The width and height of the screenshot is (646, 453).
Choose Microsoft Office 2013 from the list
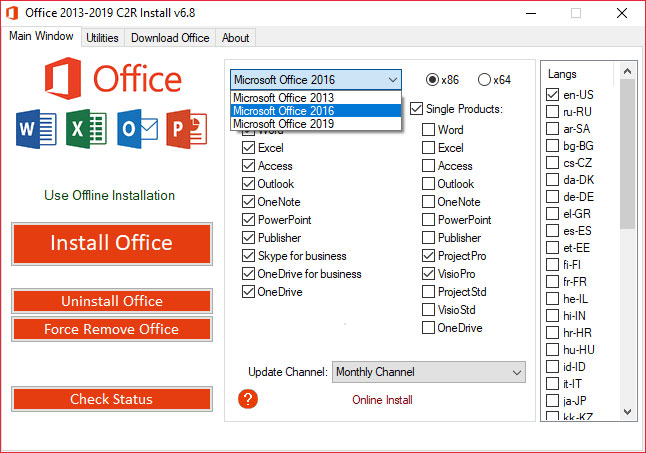316,98
